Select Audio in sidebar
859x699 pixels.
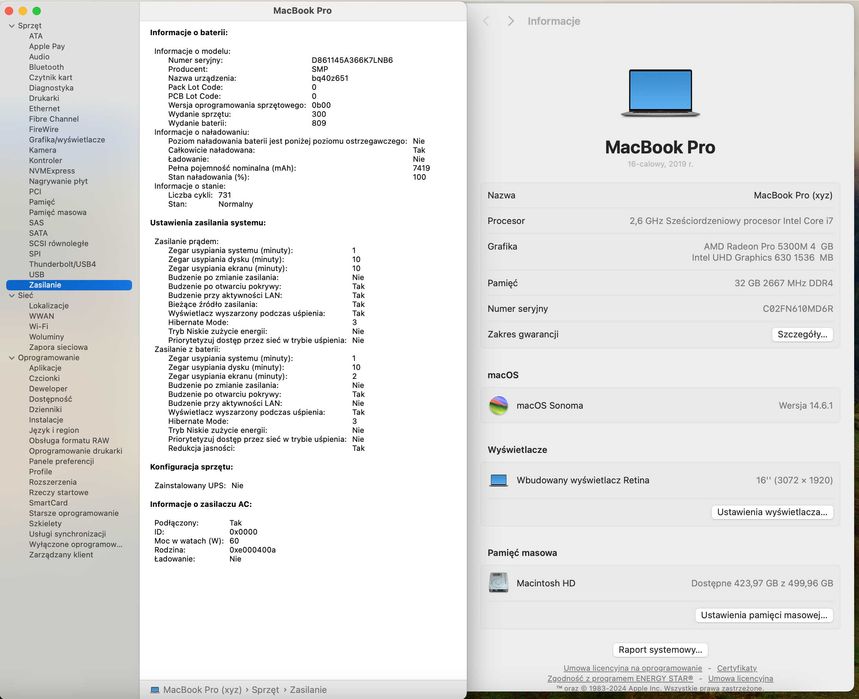(x=39, y=57)
